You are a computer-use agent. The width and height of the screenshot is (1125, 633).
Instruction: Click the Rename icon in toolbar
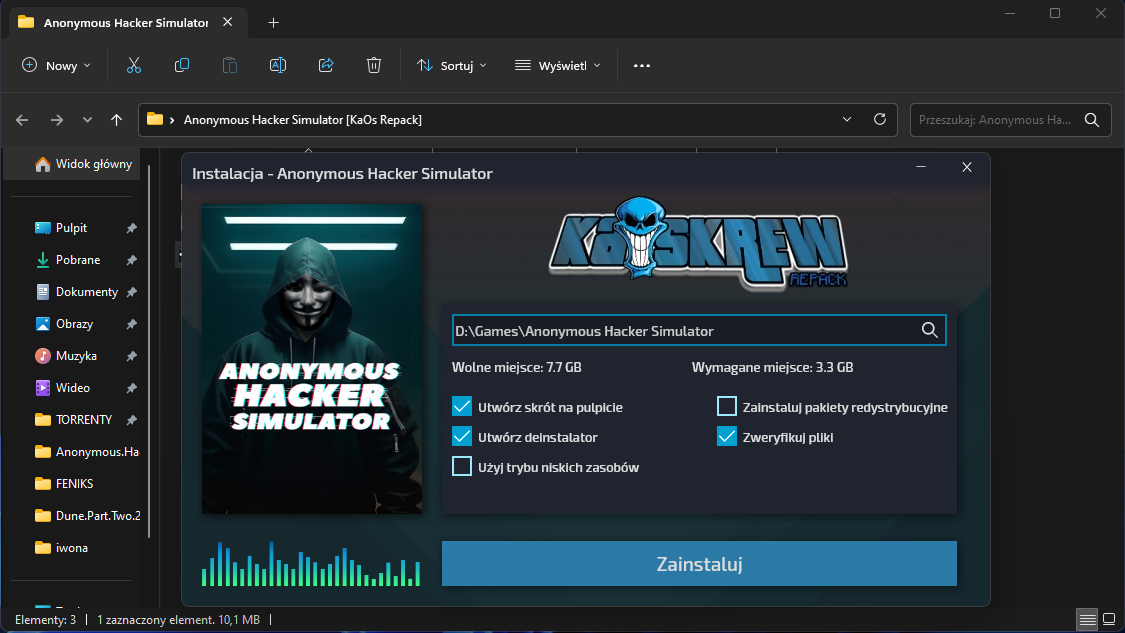tap(278, 65)
